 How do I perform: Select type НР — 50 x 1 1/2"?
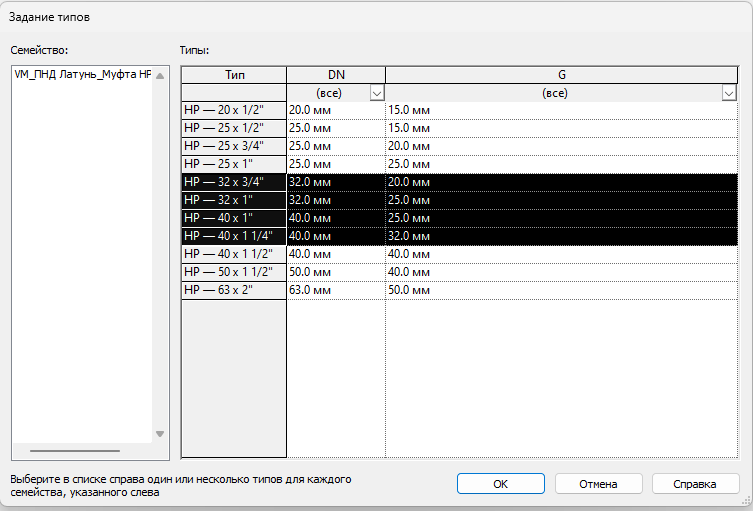(234, 272)
